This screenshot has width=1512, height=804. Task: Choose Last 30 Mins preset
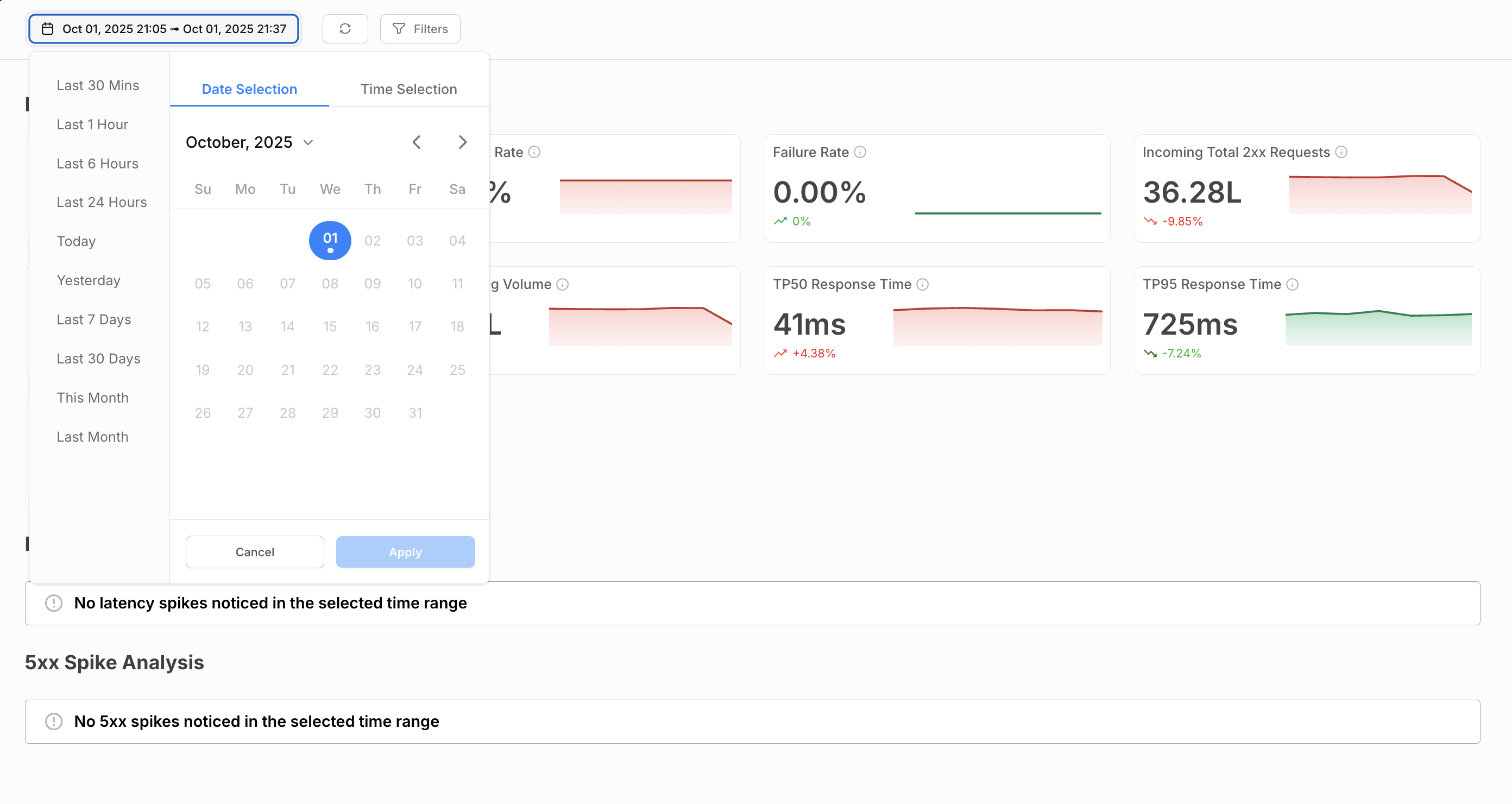[97, 85]
